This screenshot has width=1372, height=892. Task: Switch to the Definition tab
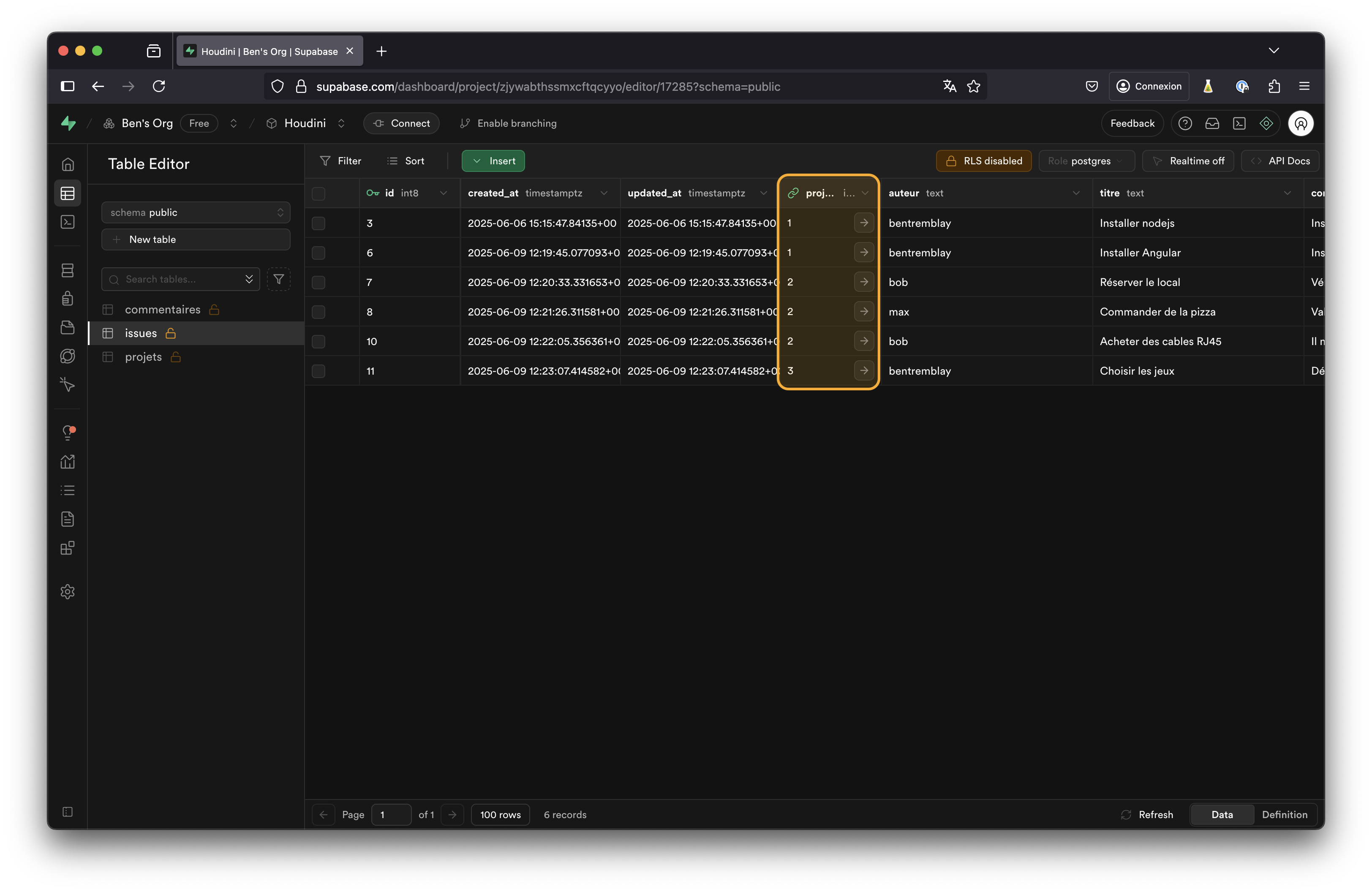1285,814
